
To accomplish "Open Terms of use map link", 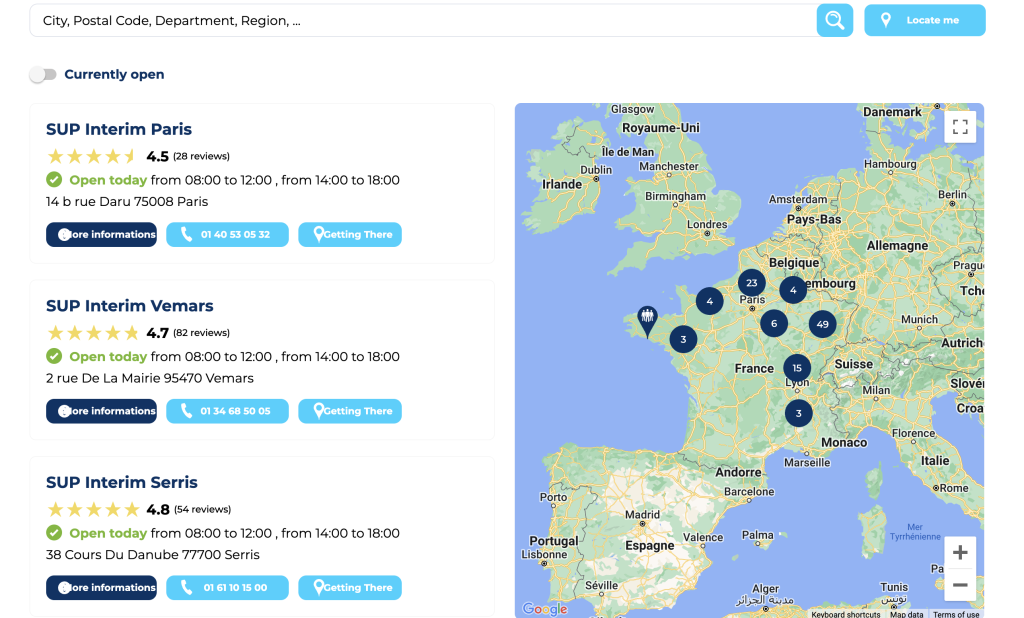I will click(x=956, y=614).
